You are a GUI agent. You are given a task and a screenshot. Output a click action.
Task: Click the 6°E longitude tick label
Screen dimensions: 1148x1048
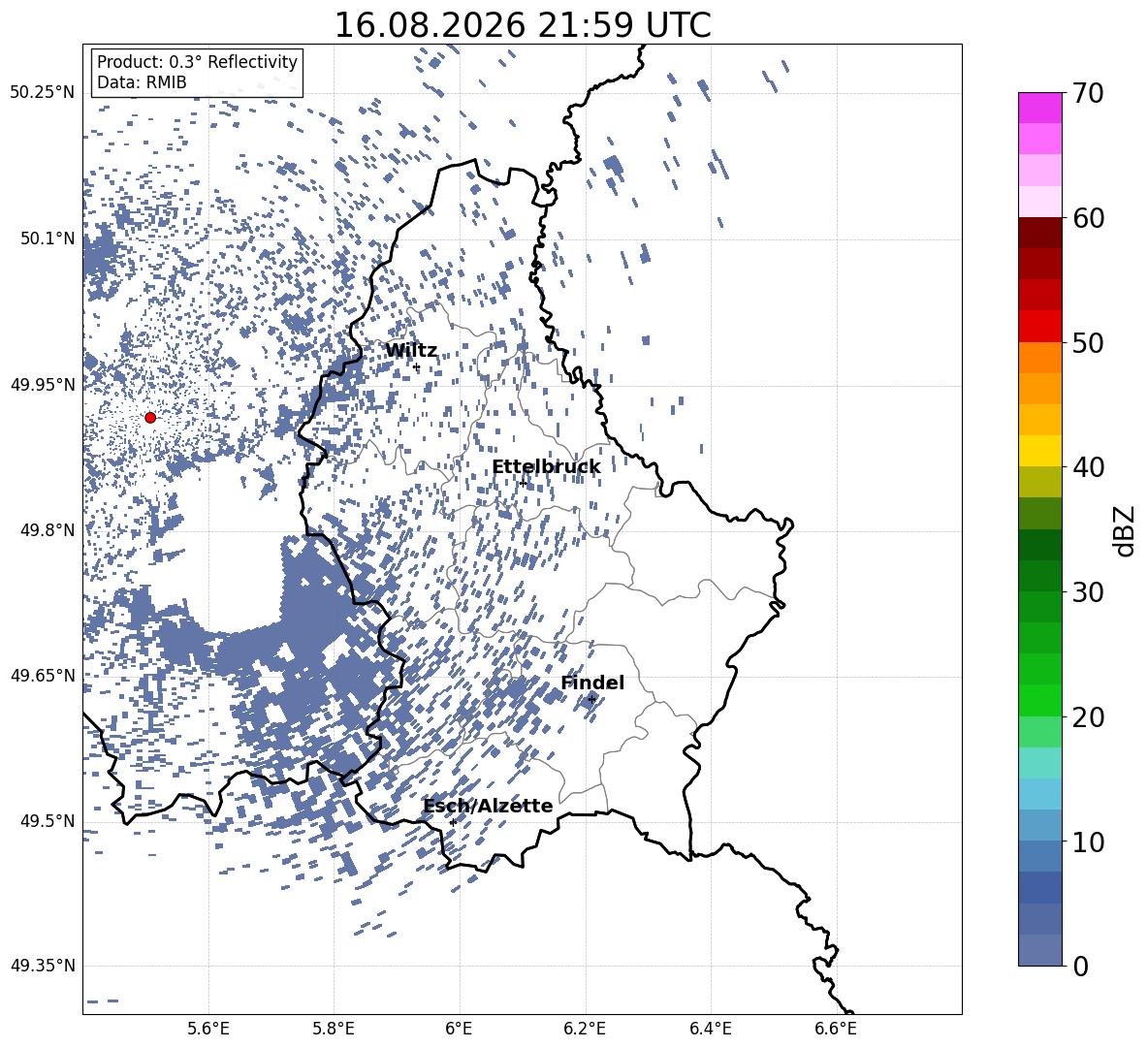click(459, 1029)
